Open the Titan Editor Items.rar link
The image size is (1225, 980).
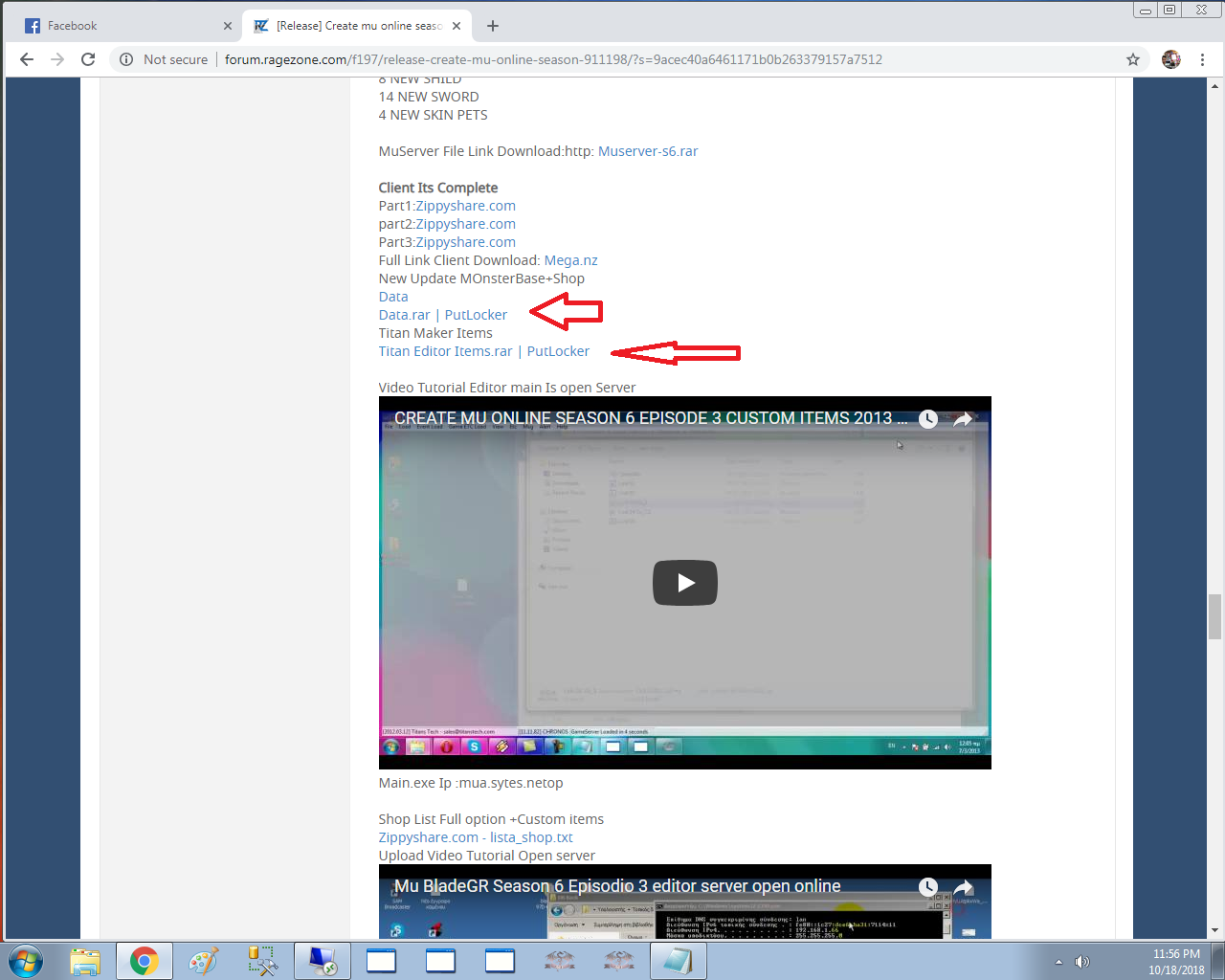click(x=446, y=351)
